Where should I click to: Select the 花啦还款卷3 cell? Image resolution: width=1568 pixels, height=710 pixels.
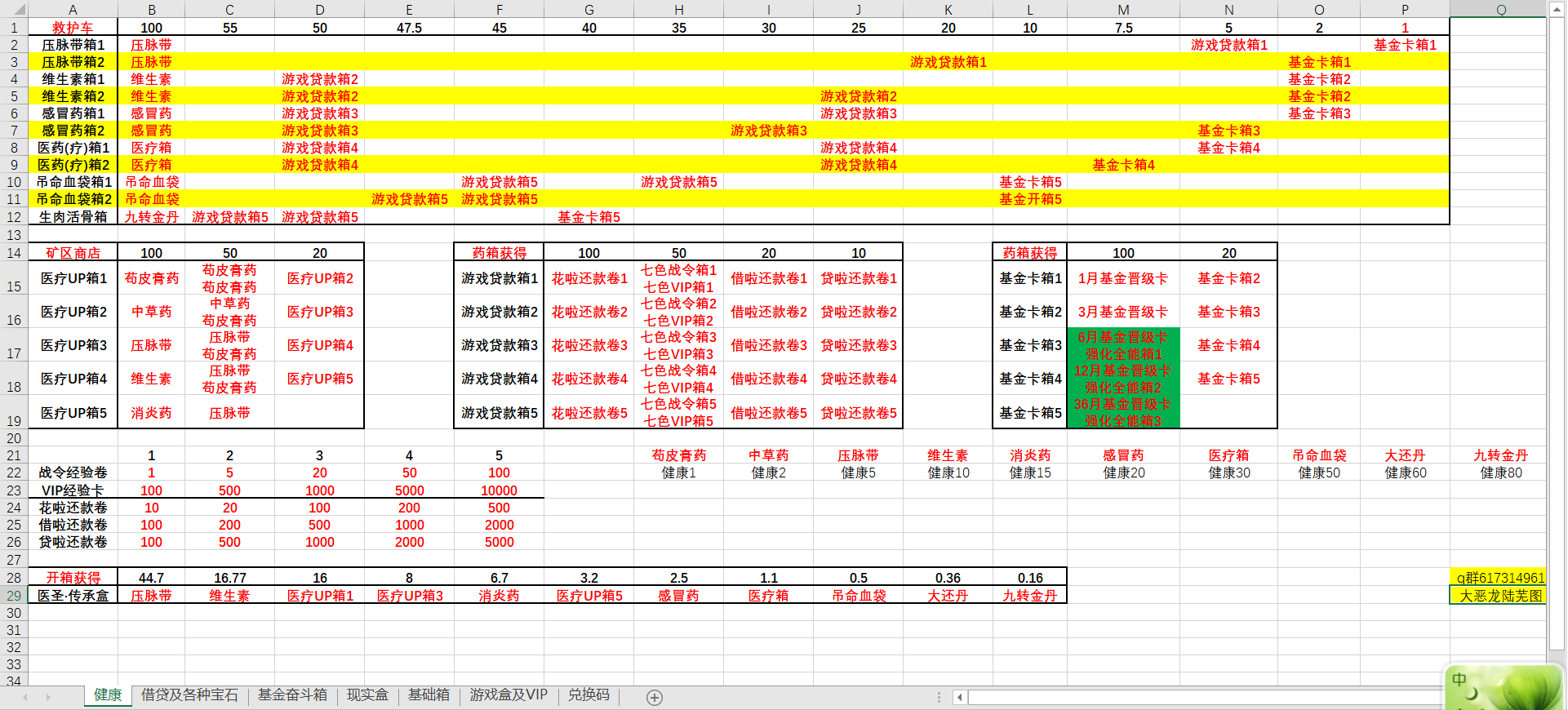tap(589, 345)
